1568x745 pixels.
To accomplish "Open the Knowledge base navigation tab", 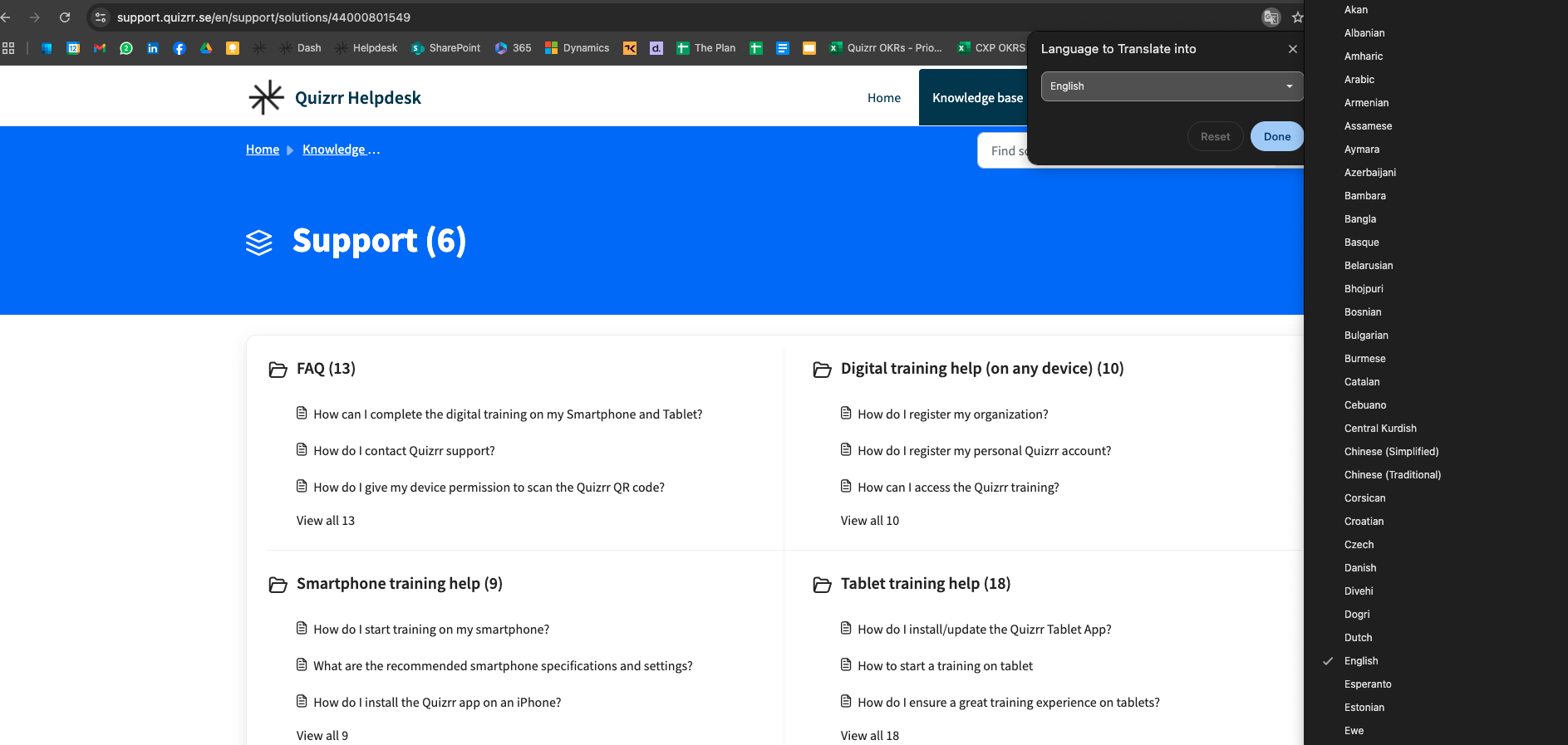I will point(977,98).
